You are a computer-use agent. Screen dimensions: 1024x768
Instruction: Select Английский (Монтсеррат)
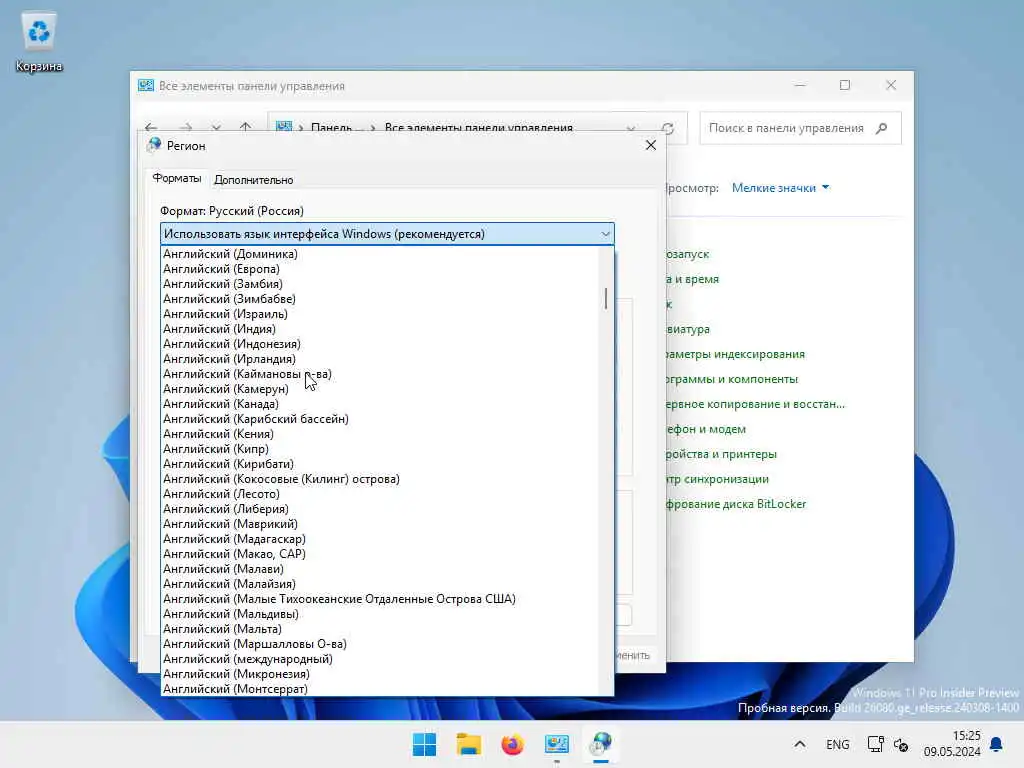pos(379,689)
